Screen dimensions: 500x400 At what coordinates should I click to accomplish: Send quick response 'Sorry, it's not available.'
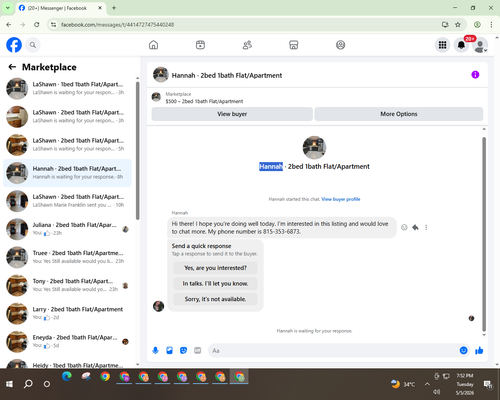click(x=215, y=299)
